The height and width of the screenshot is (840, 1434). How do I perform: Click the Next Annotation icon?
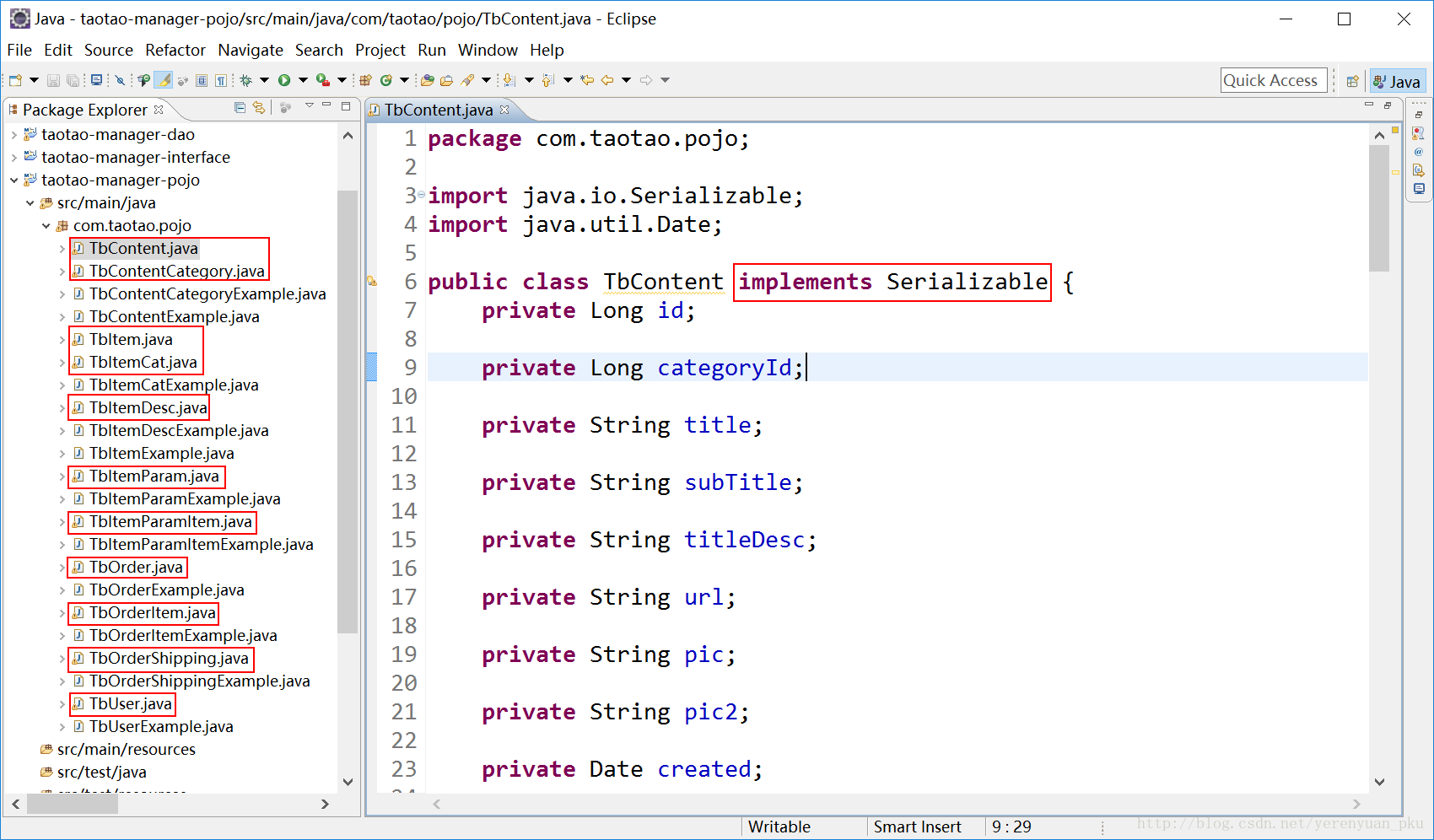(509, 80)
